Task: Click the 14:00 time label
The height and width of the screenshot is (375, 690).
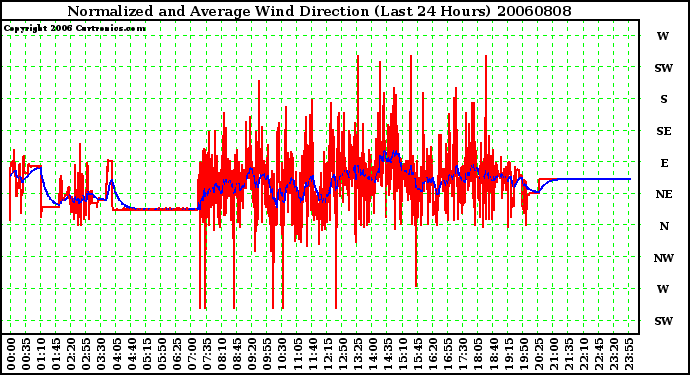Action: 373,354
